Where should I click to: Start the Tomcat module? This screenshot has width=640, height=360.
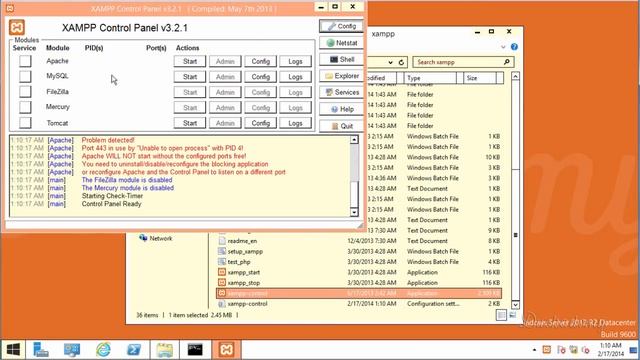click(190, 123)
